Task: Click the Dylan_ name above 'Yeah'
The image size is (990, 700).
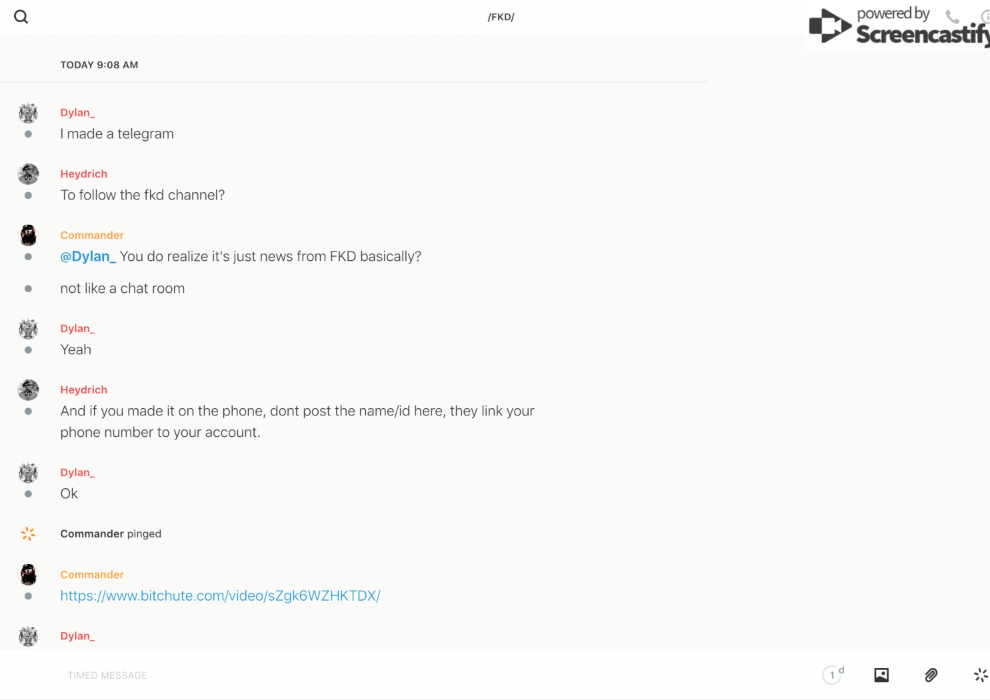Action: 77,329
